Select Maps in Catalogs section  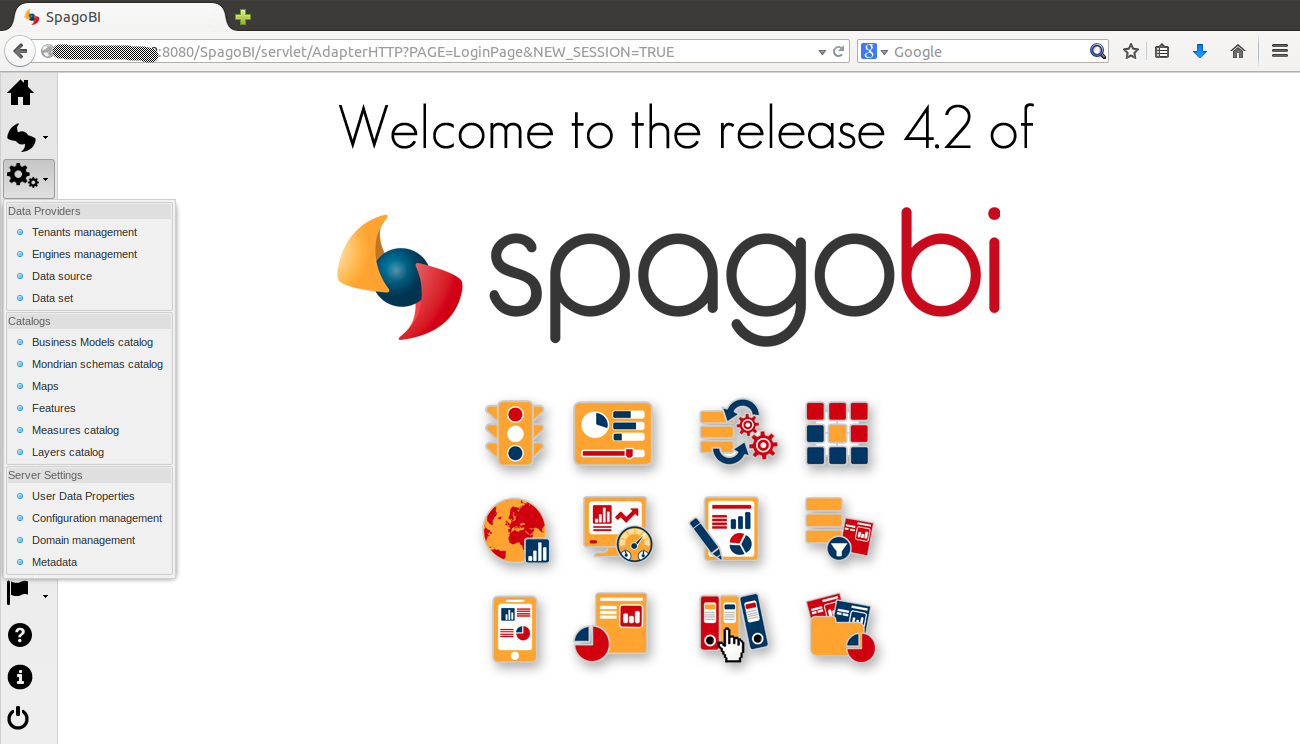[45, 386]
